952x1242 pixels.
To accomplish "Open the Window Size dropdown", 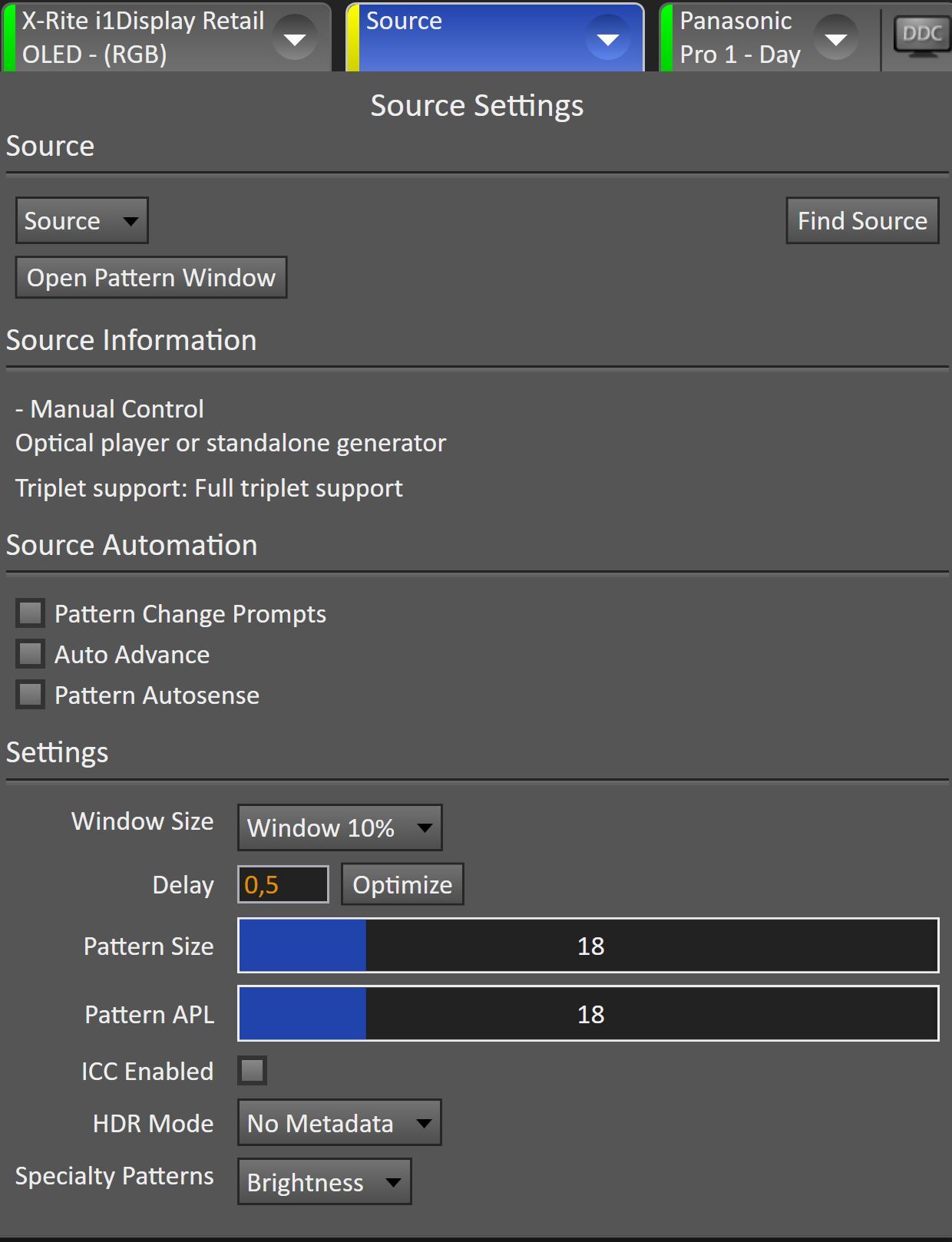I will (339, 827).
